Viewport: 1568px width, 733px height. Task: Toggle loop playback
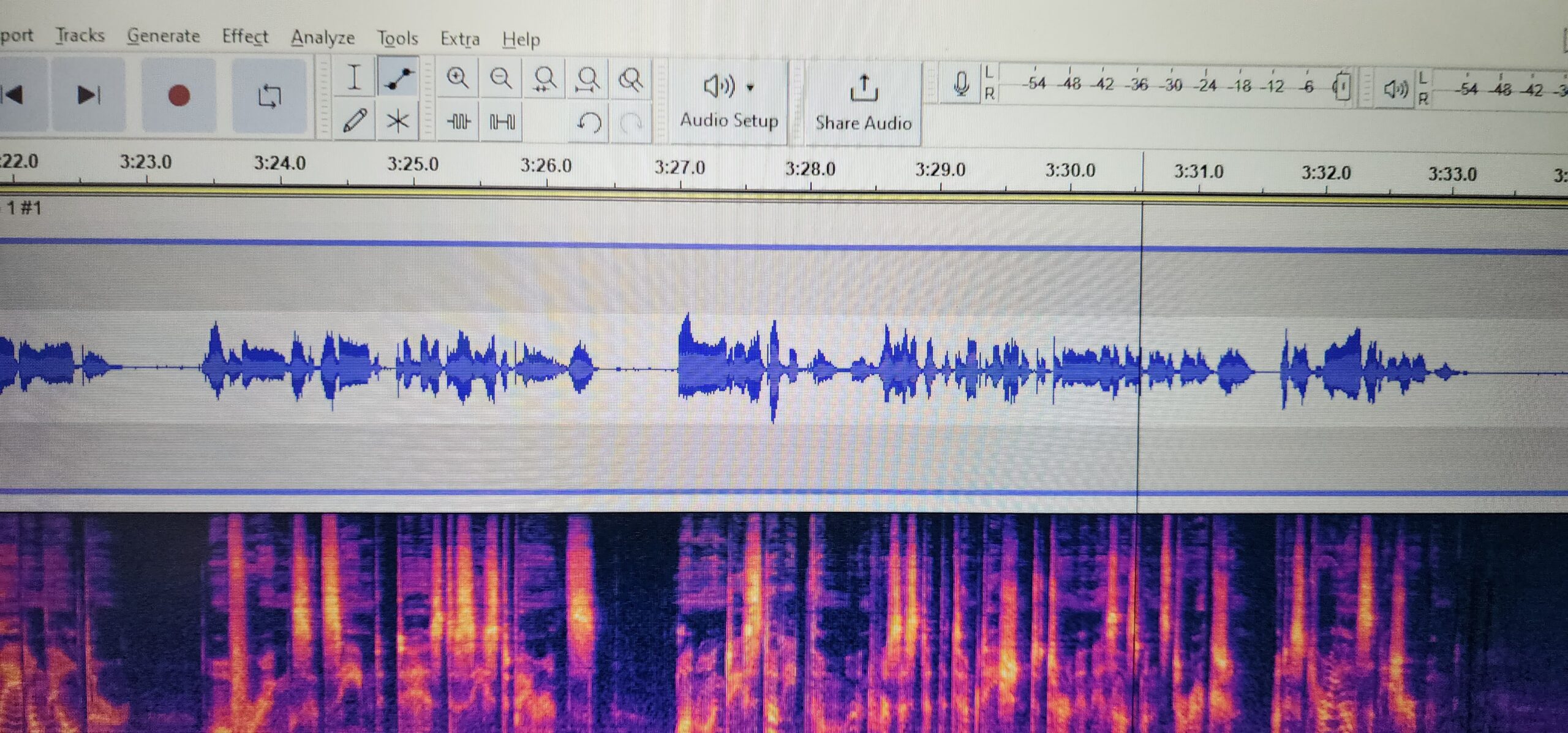click(269, 97)
